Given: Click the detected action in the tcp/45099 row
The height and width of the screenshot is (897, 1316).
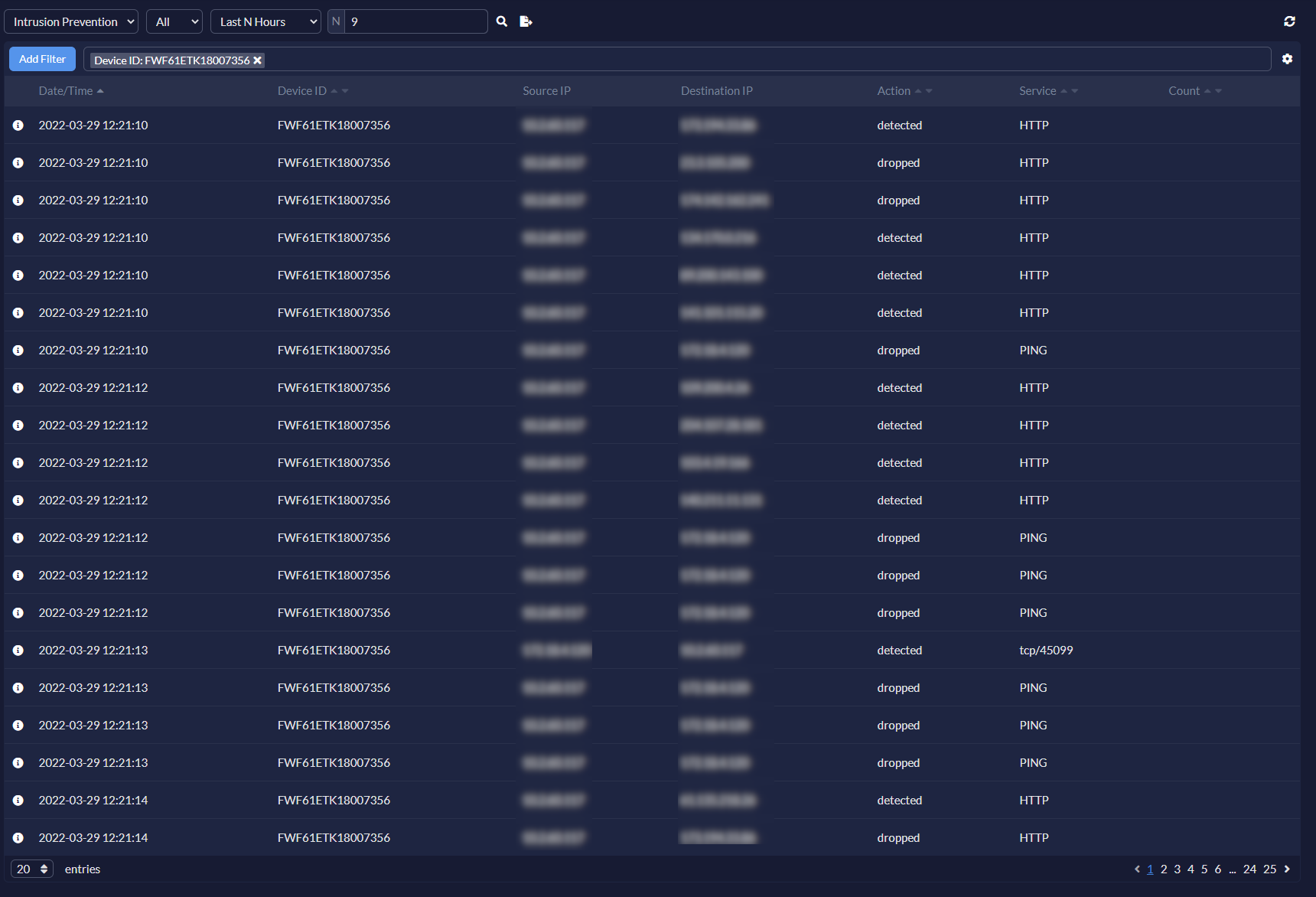Looking at the screenshot, I should (900, 651).
